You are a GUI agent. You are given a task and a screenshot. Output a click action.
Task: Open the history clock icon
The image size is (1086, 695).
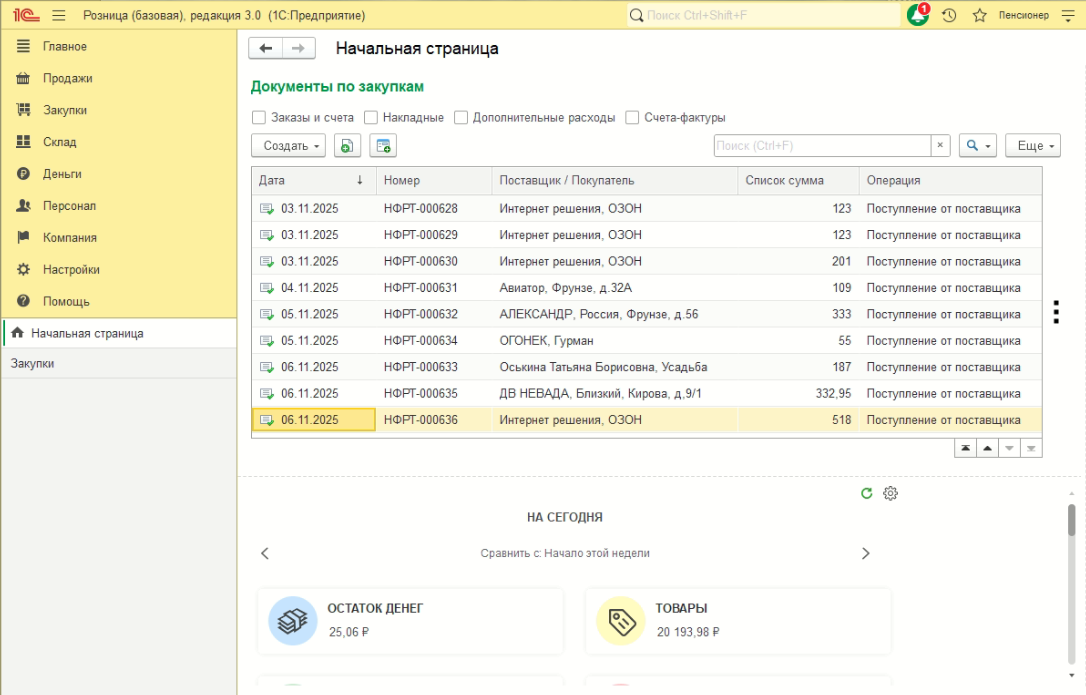click(x=949, y=15)
